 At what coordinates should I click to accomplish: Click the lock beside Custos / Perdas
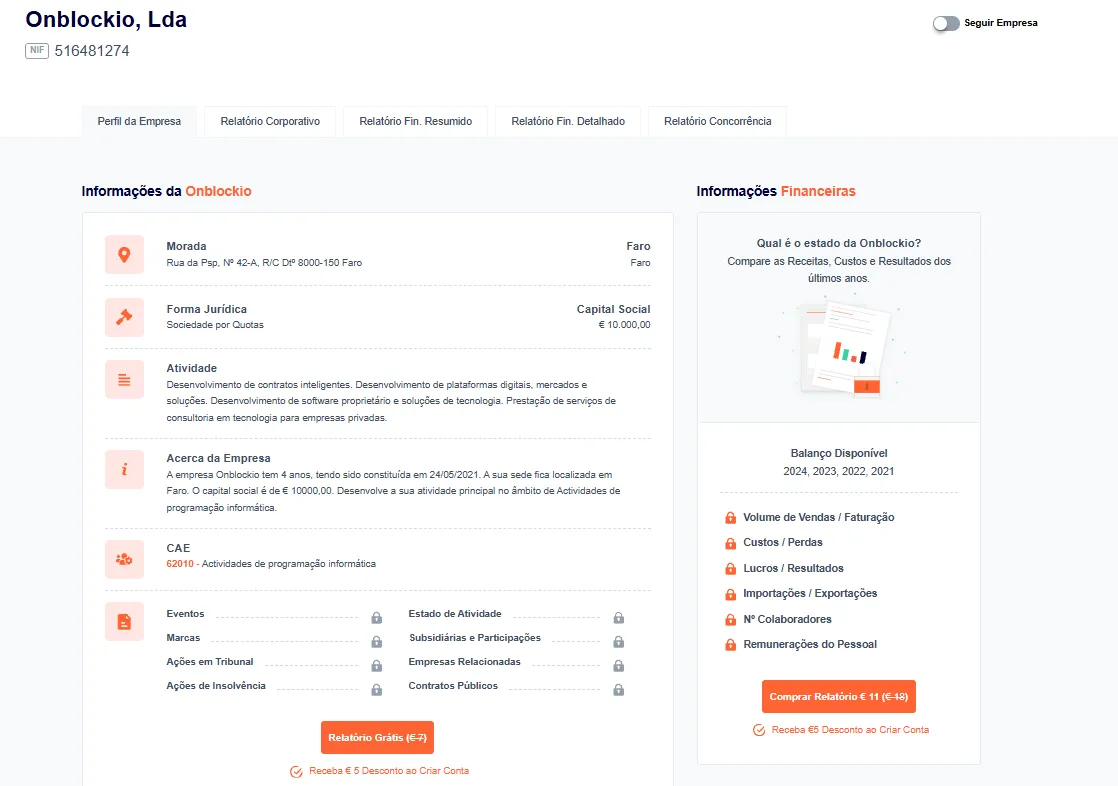pyautogui.click(x=730, y=543)
